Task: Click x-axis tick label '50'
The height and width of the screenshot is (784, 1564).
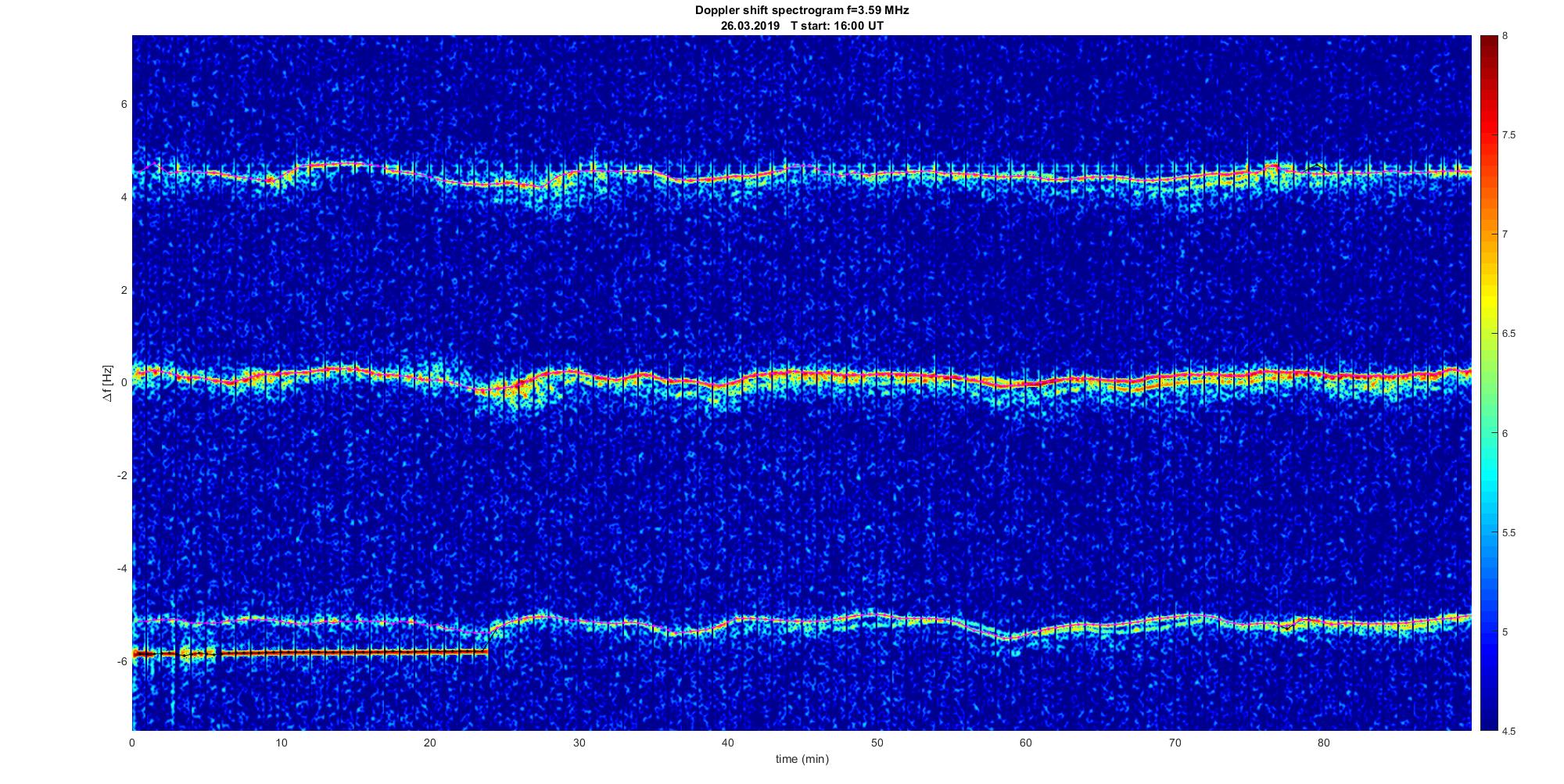Action: pyautogui.click(x=877, y=743)
